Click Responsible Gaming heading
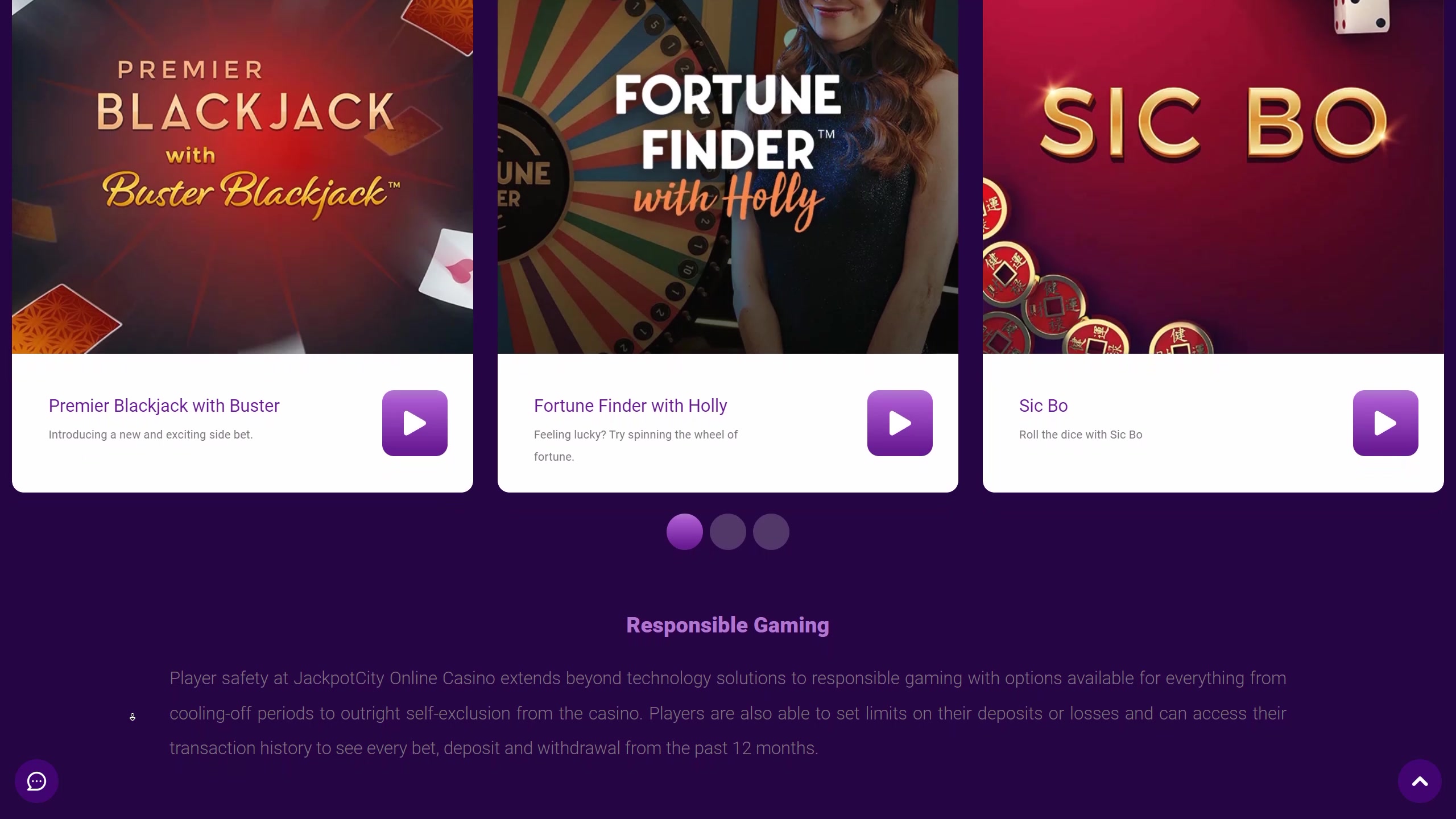 727,625
